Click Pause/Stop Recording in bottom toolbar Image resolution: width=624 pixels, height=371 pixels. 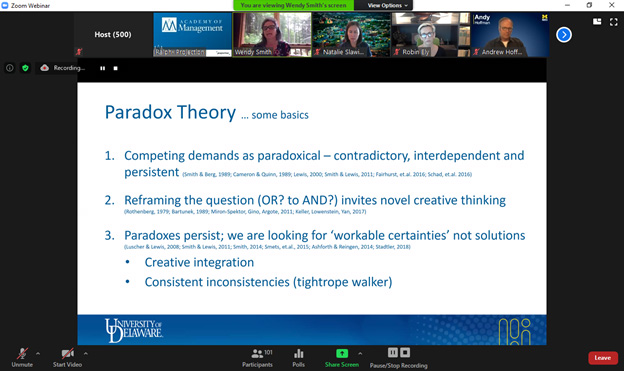(x=398, y=357)
